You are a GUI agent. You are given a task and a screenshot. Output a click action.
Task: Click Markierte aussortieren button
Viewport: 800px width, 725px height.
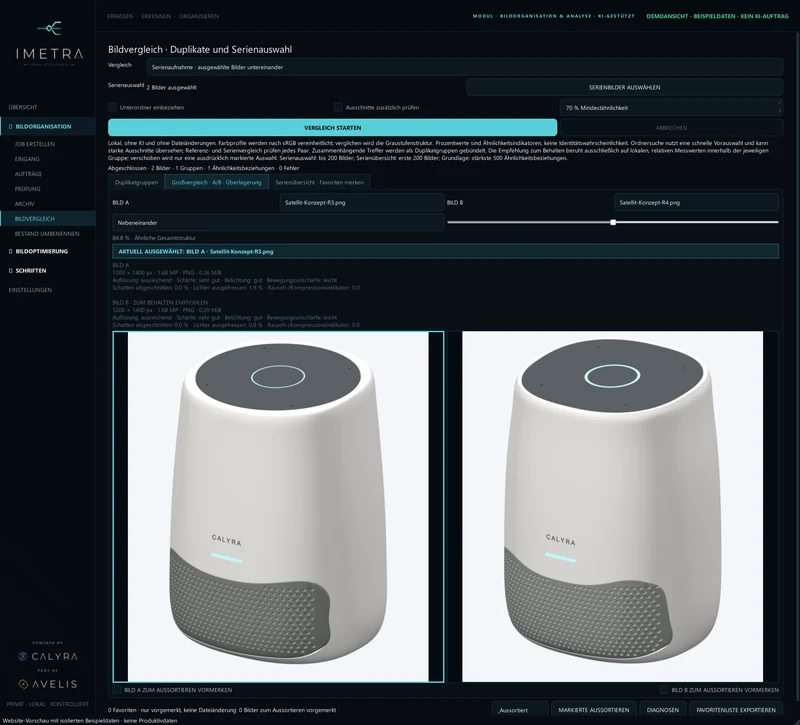594,710
